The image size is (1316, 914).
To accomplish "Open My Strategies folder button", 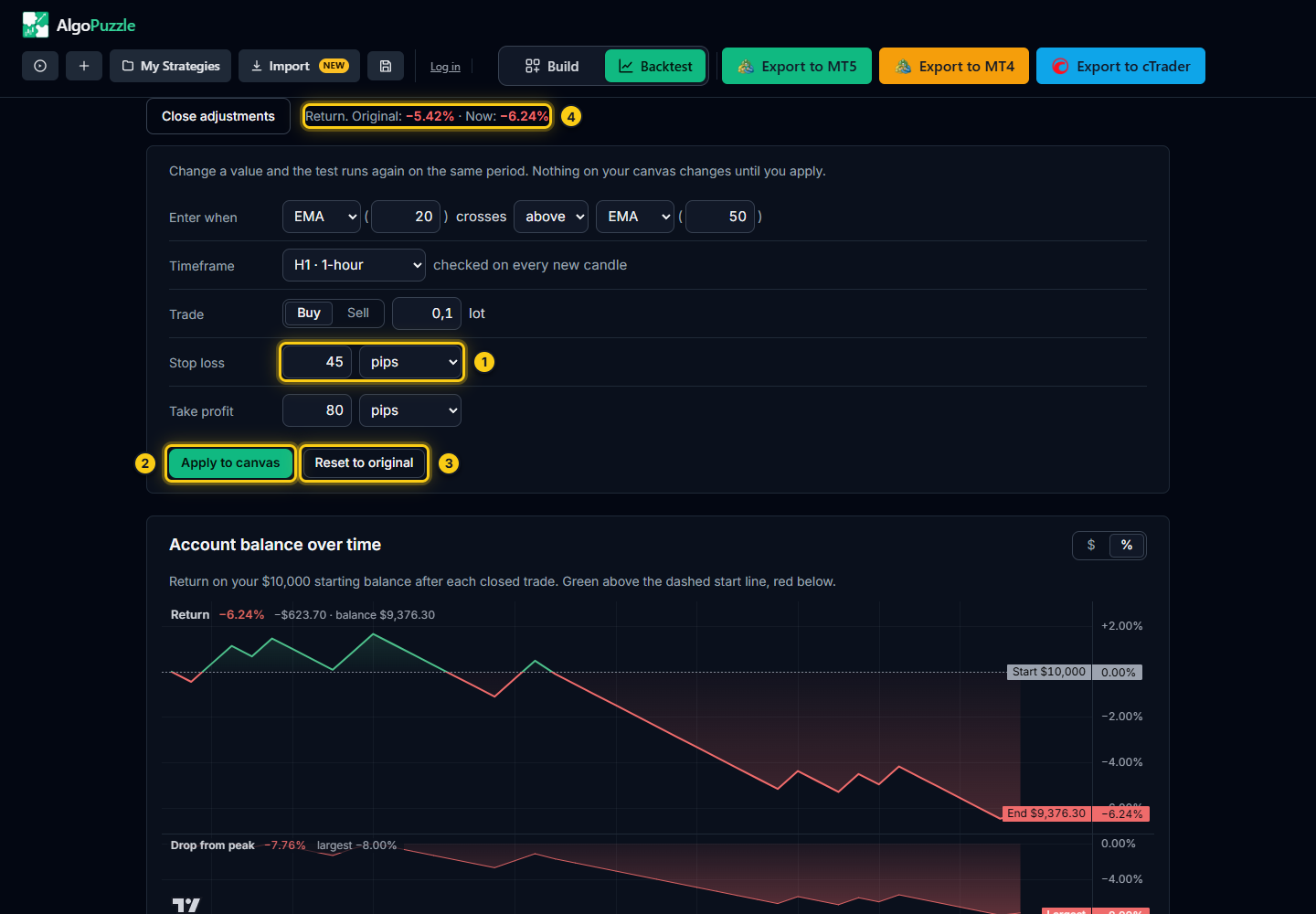I will [170, 66].
